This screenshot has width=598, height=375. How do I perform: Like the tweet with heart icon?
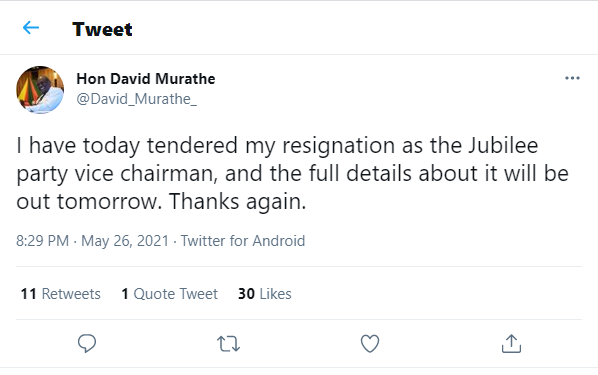(370, 343)
